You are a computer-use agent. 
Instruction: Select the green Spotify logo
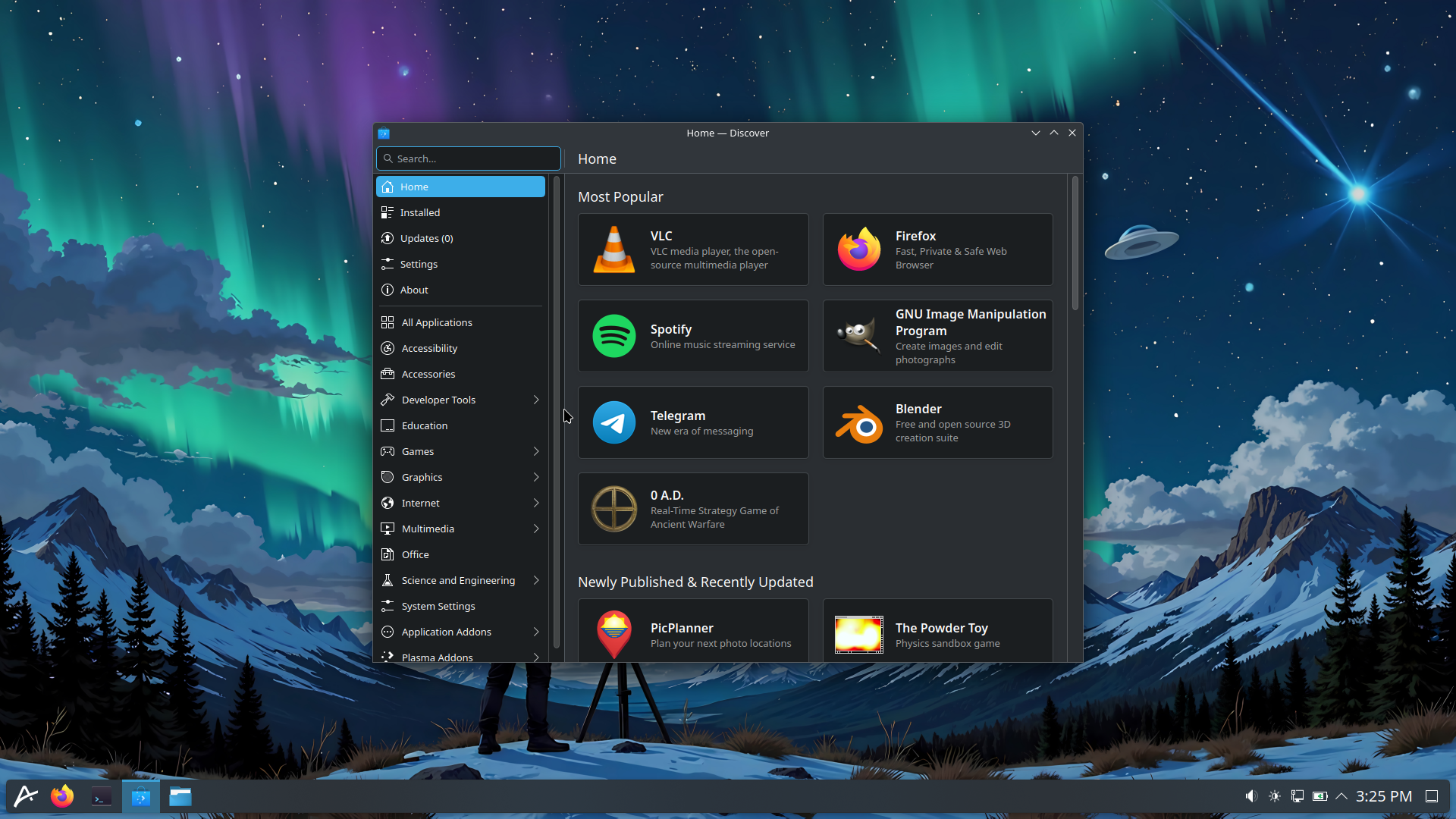613,336
